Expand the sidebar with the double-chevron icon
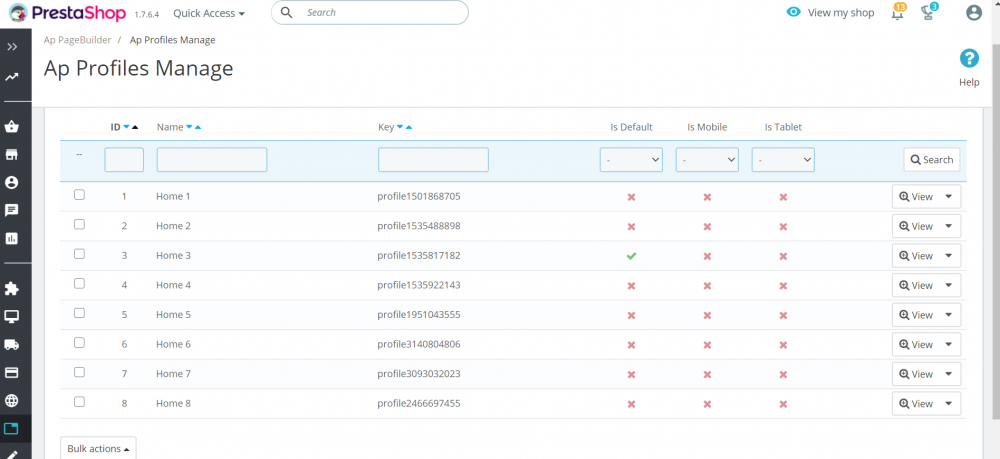The height and width of the screenshot is (459, 1000). (x=12, y=47)
